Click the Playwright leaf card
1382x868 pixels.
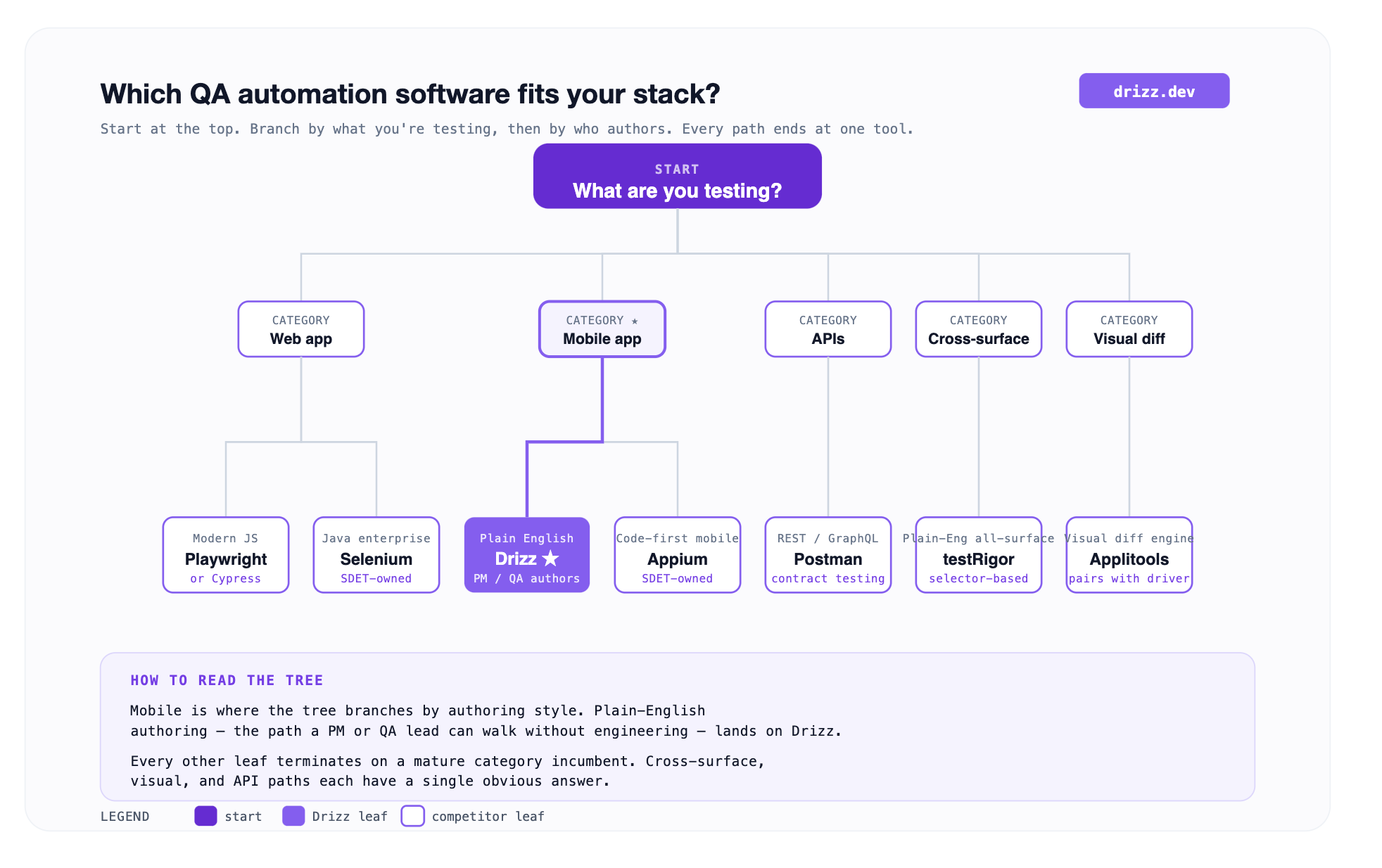tap(226, 555)
